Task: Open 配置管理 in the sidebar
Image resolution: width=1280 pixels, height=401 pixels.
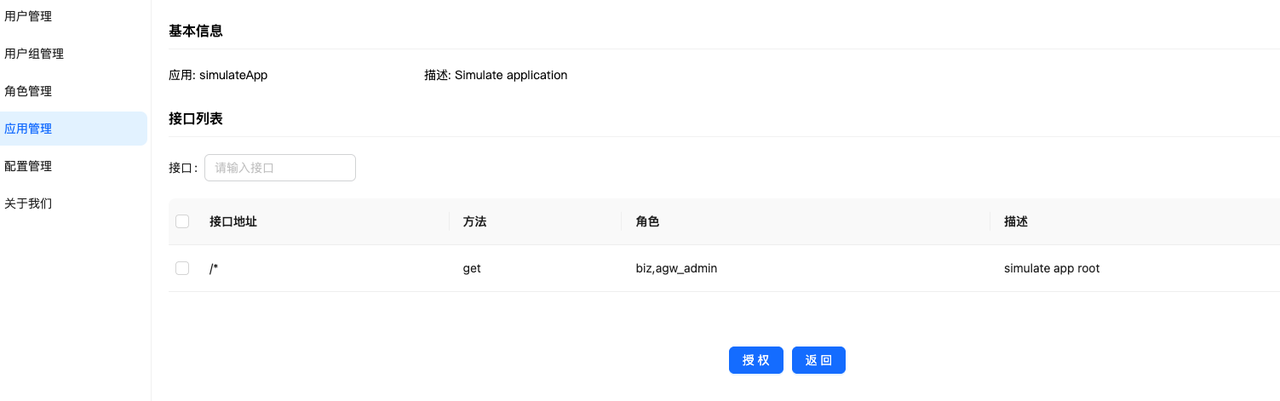Action: point(28,166)
